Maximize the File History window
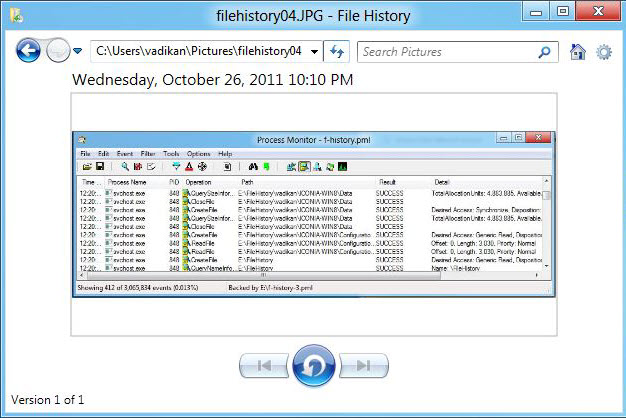 click(563, 11)
